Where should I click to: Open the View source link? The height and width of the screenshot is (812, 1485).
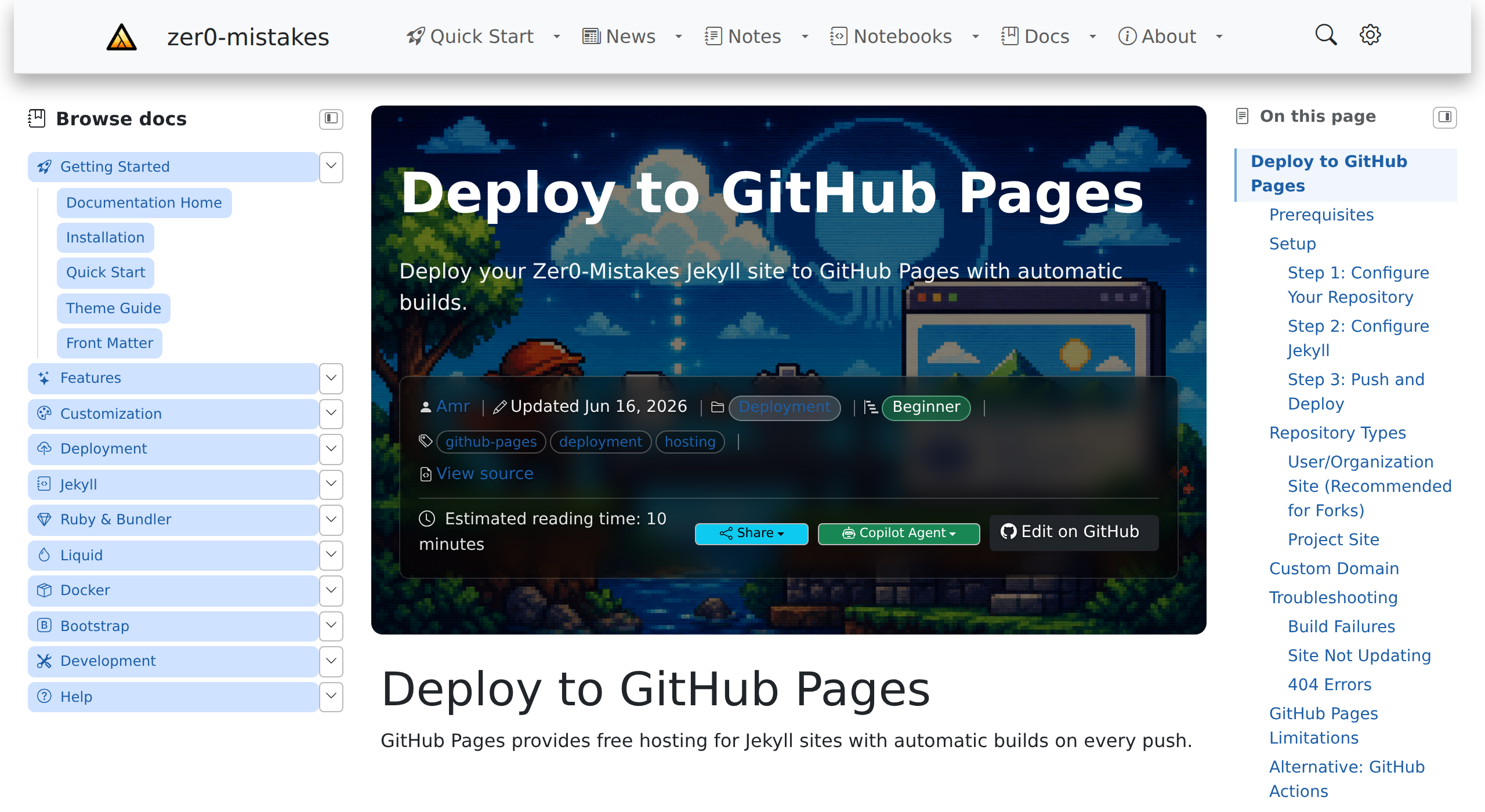485,474
